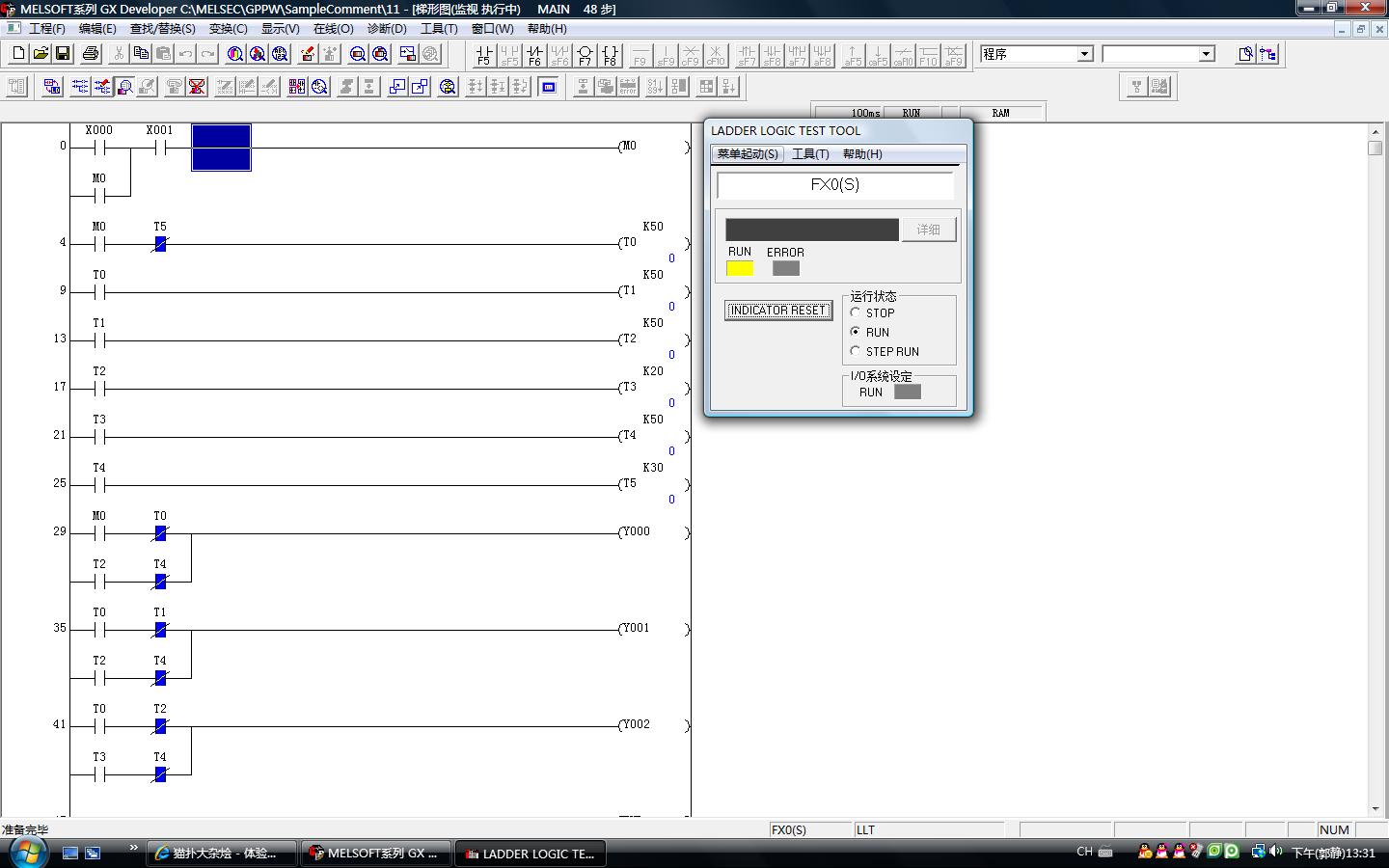Select RUN run state radio button

point(856,332)
